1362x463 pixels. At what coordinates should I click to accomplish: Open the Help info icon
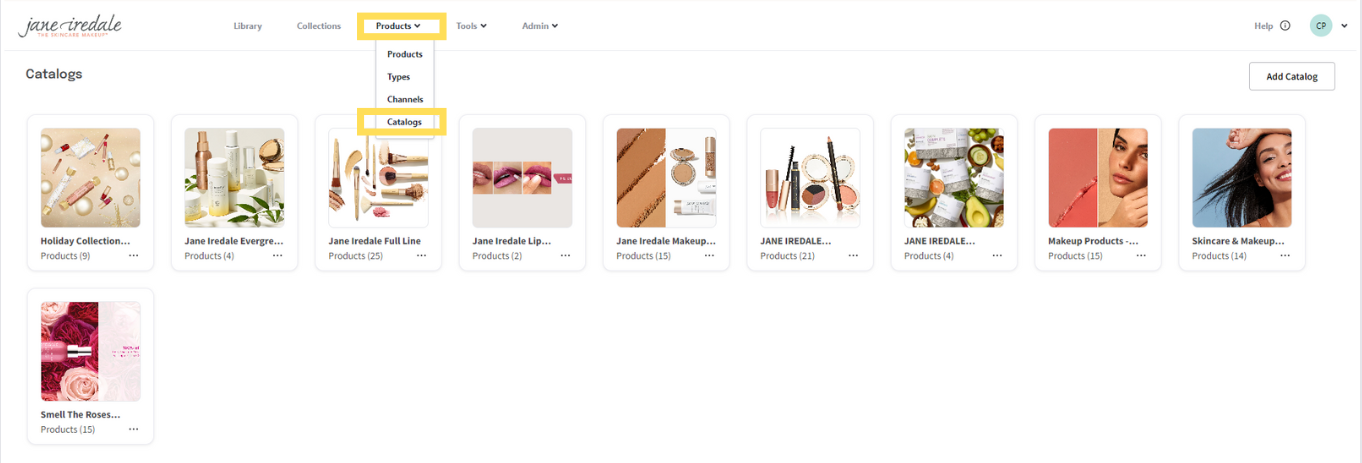click(1285, 26)
